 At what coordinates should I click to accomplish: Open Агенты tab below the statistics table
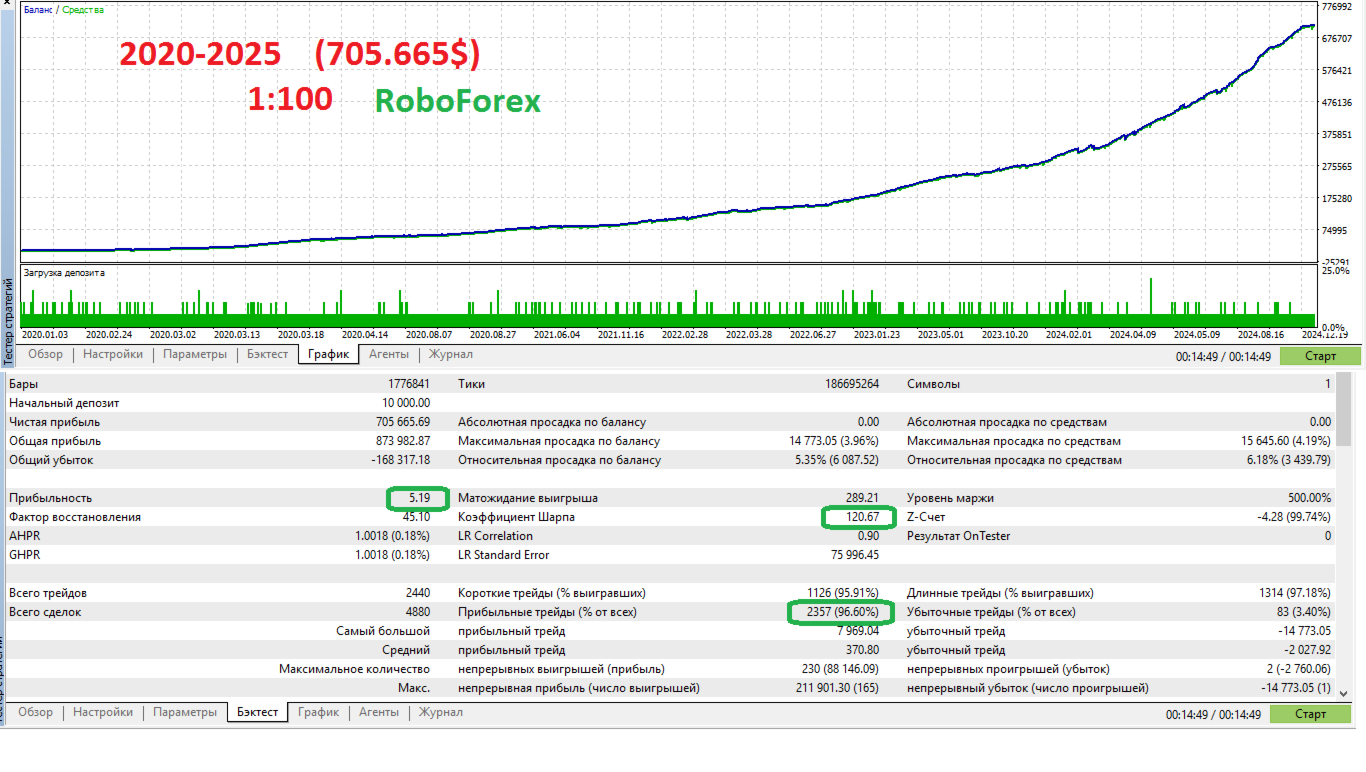(378, 712)
